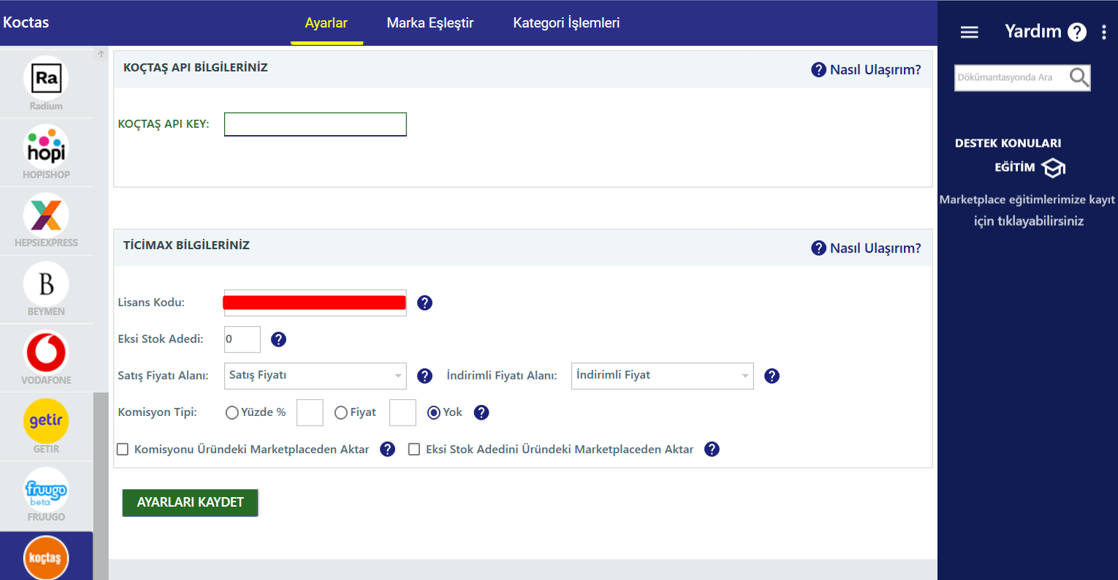Click help icon beside Satış Fiyatı dropdown

[424, 376]
